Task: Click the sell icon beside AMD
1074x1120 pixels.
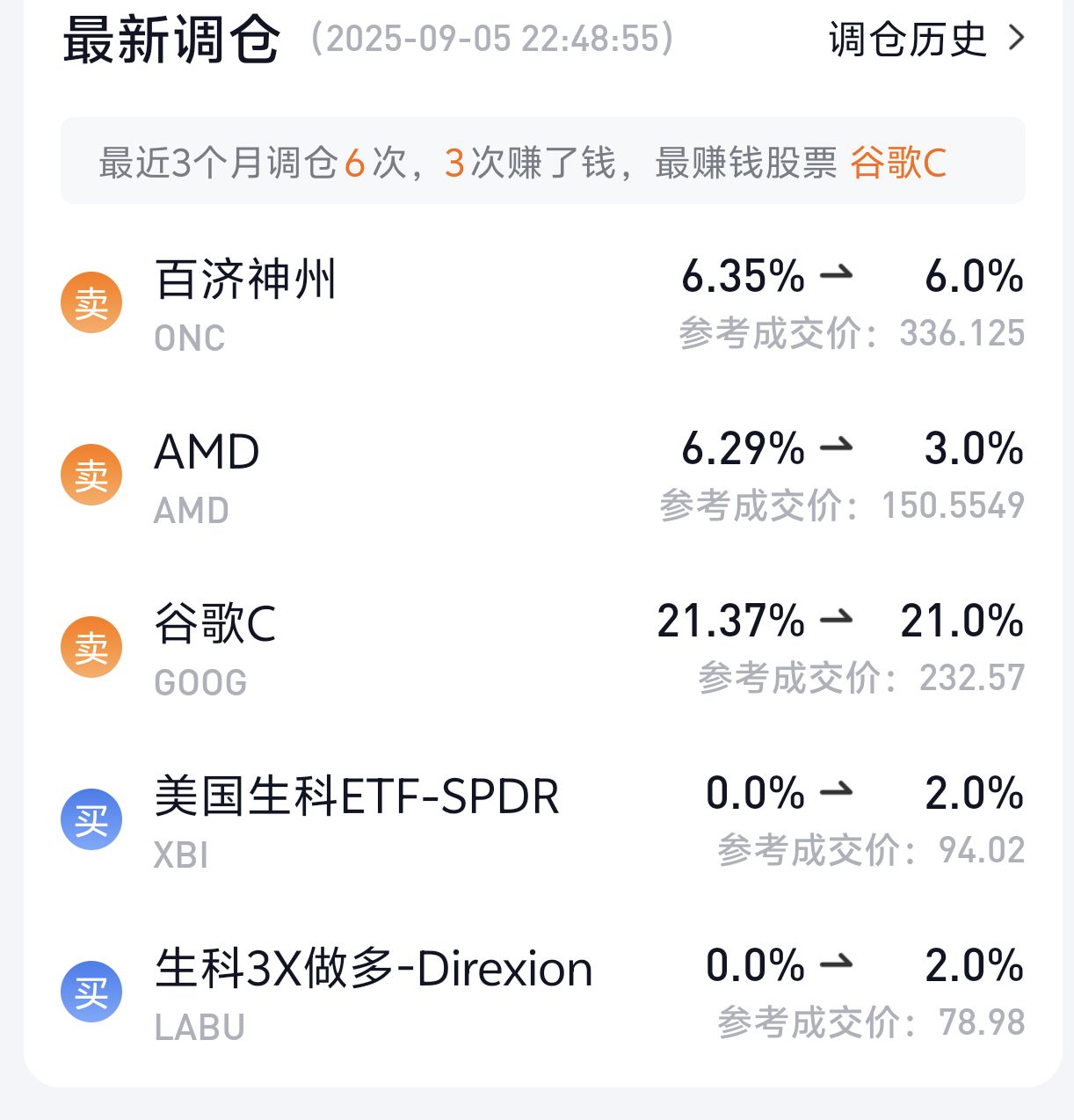Action: pos(91,476)
